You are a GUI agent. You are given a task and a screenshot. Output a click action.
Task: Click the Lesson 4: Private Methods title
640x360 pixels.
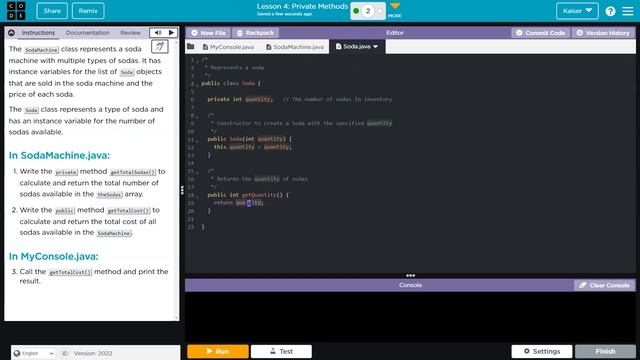(302, 6)
